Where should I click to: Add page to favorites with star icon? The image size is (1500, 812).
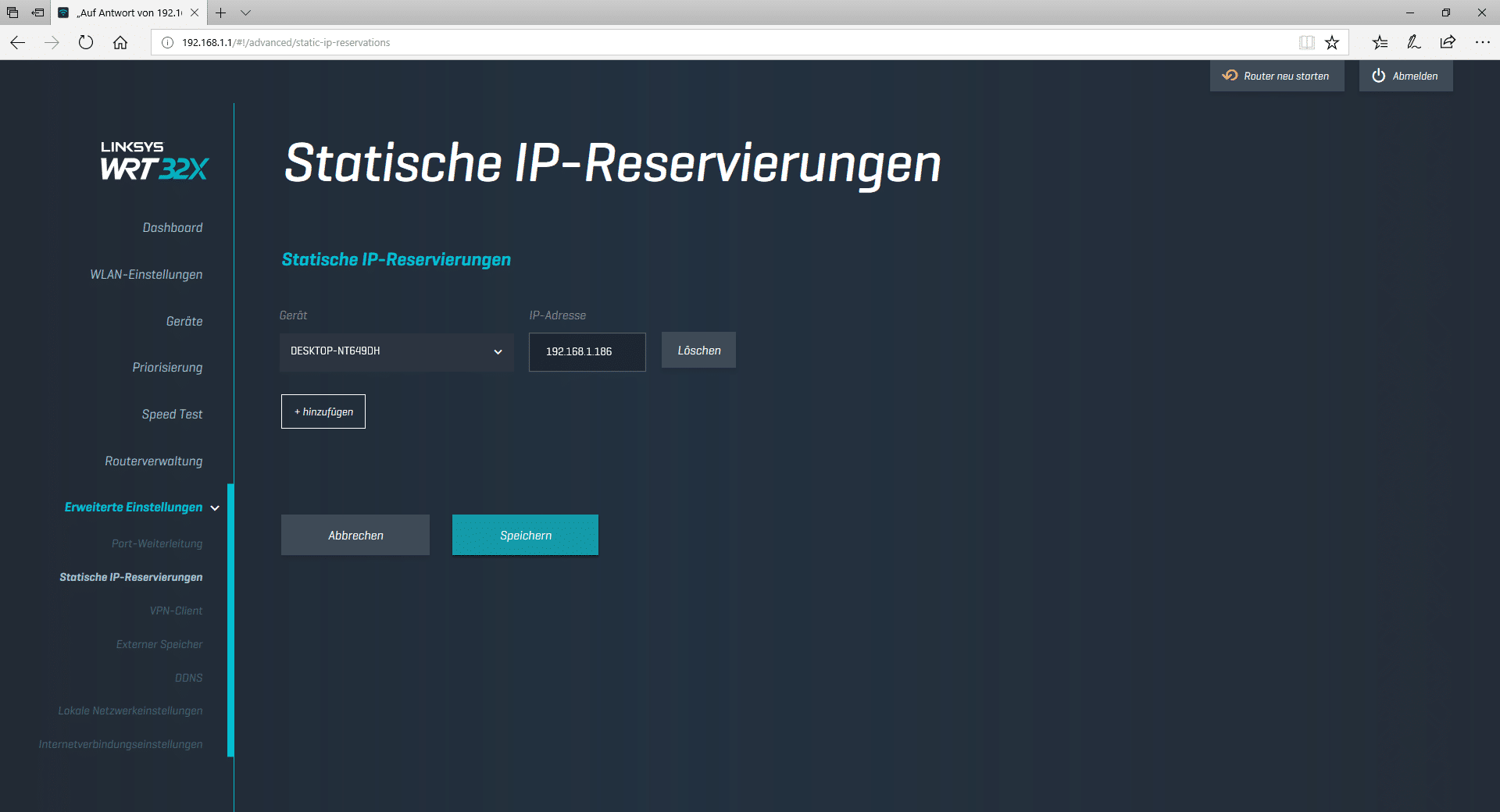(x=1332, y=42)
